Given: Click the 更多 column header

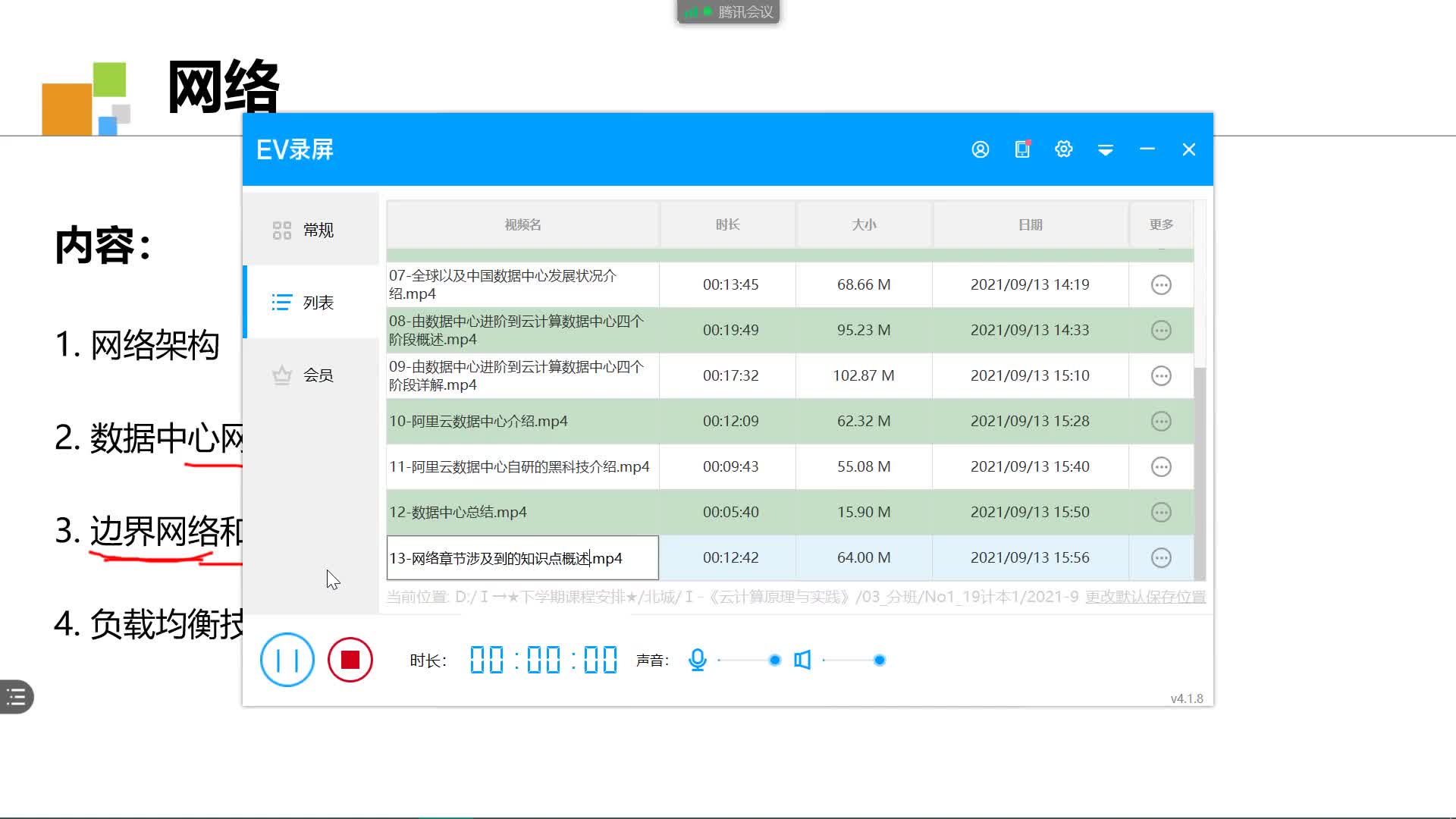Looking at the screenshot, I should 1161,224.
